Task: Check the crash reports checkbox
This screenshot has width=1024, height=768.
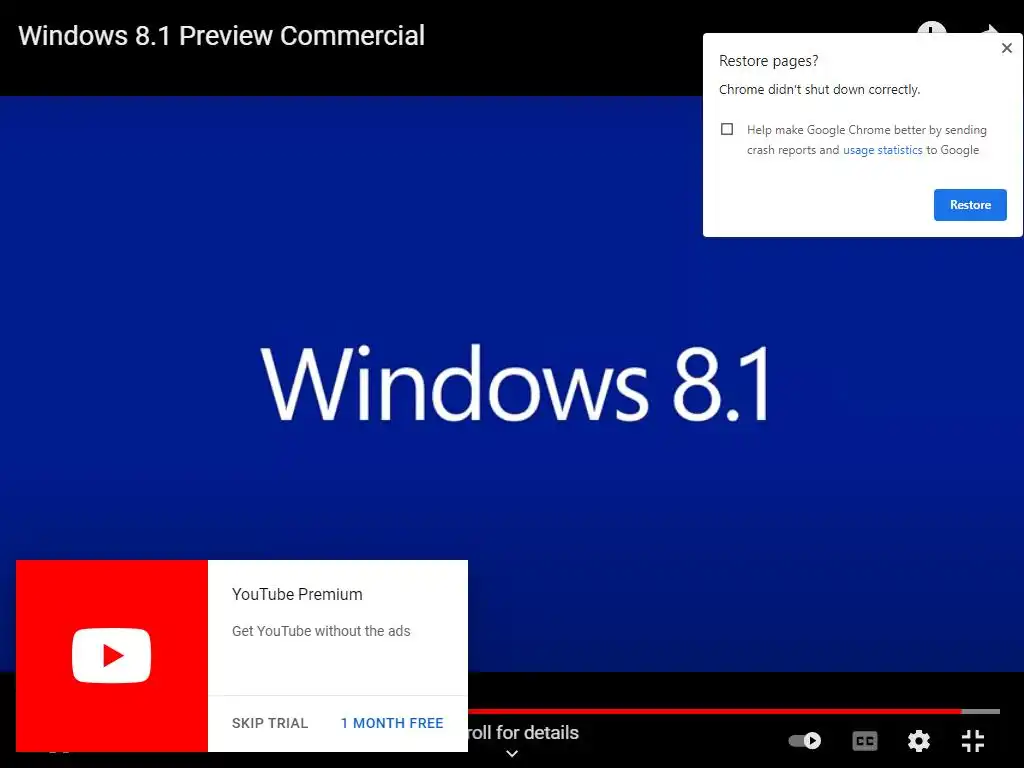Action: point(727,129)
